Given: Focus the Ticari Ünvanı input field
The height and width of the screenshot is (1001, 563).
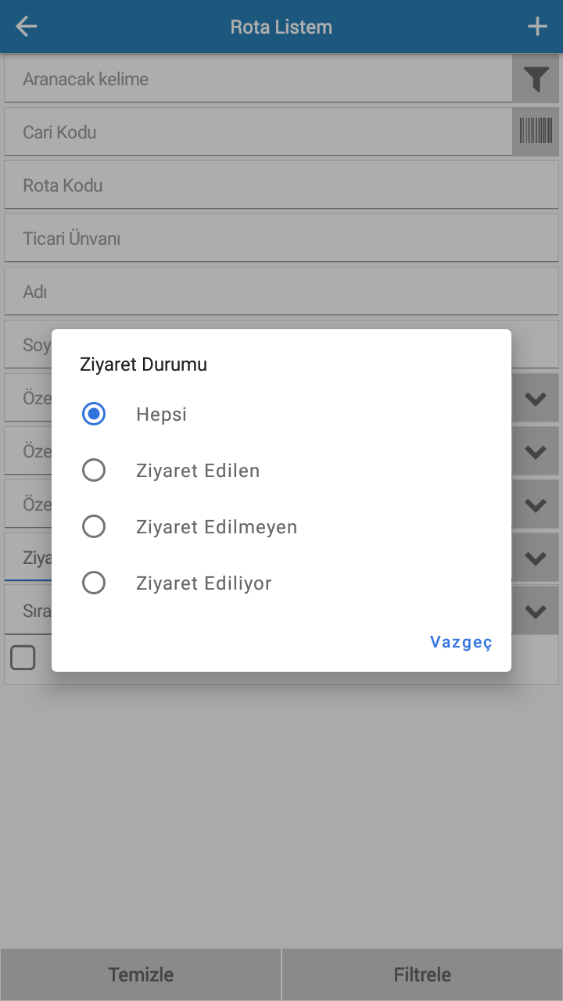Looking at the screenshot, I should pos(282,239).
